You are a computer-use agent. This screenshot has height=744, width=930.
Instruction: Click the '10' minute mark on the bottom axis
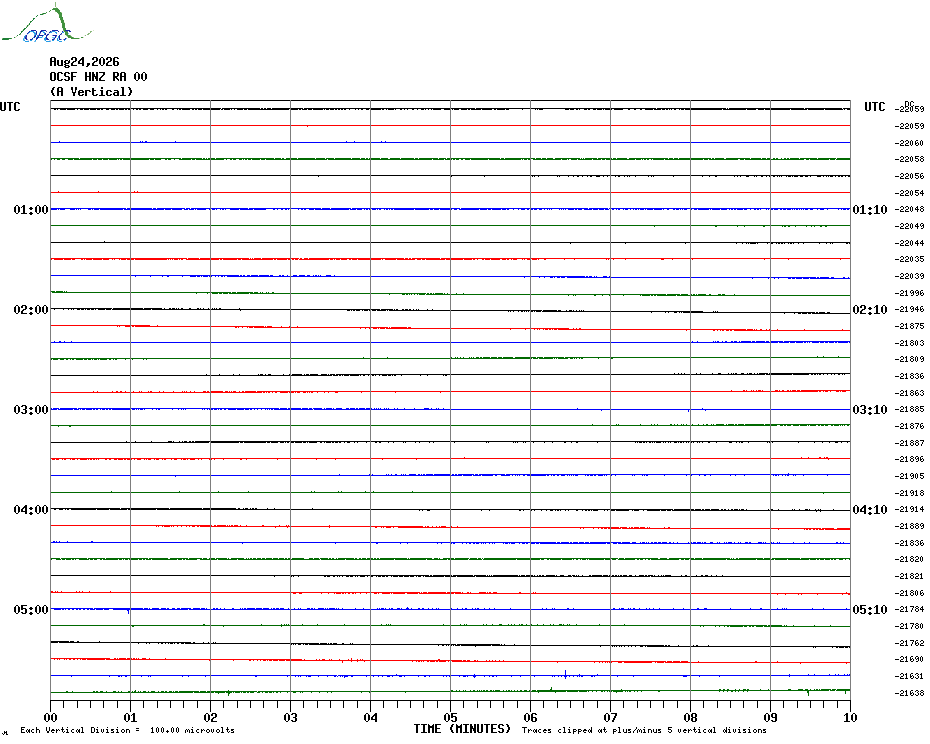(x=850, y=717)
